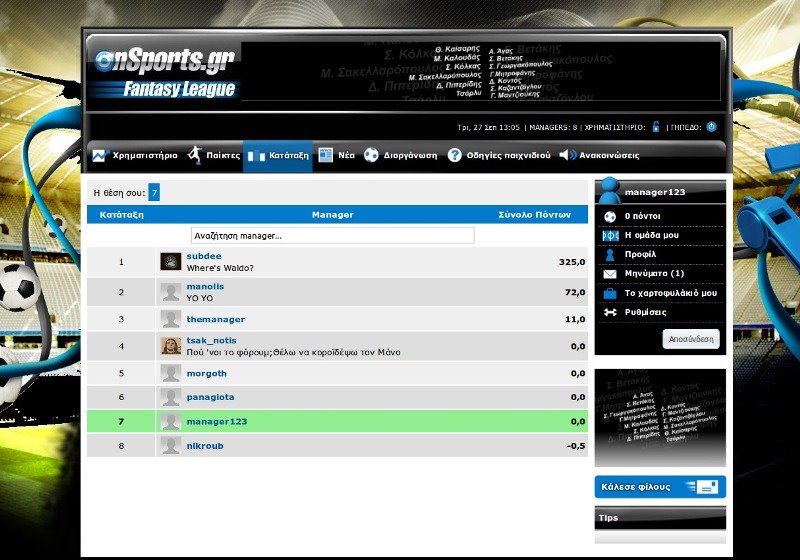Click the Νέα newspaper icon
Screen dimensions: 800x560
pyautogui.click(x=324, y=156)
